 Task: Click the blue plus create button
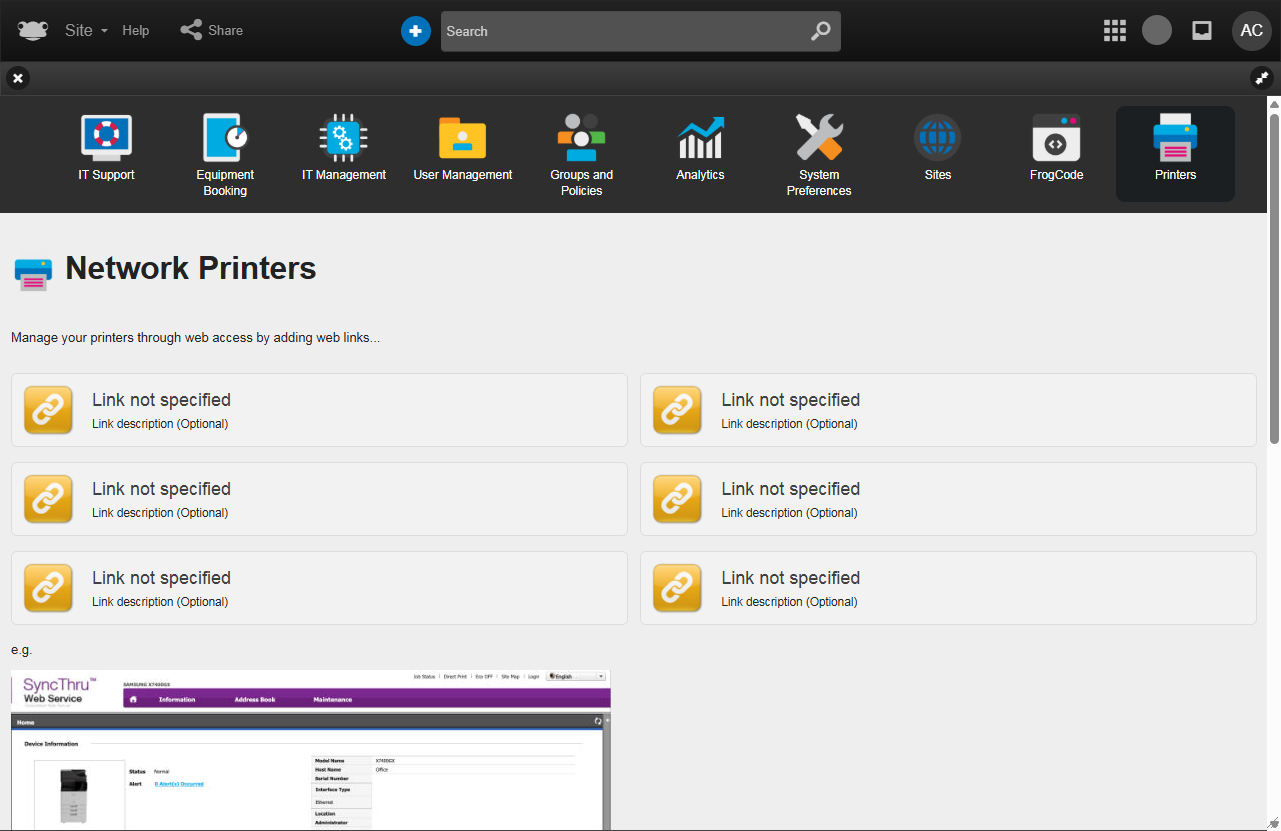tap(415, 31)
